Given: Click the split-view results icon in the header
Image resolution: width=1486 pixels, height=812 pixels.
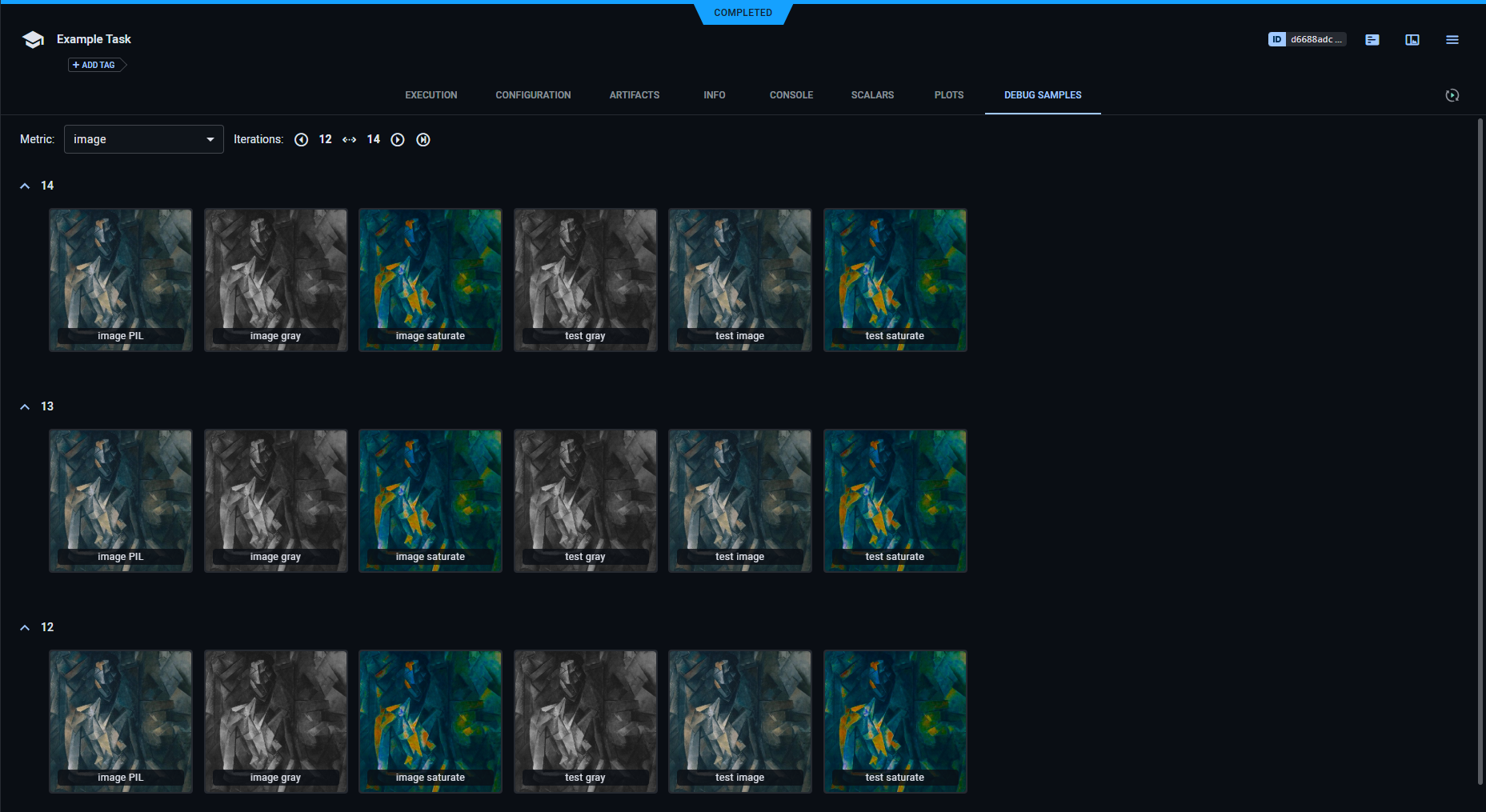Looking at the screenshot, I should (1412, 39).
